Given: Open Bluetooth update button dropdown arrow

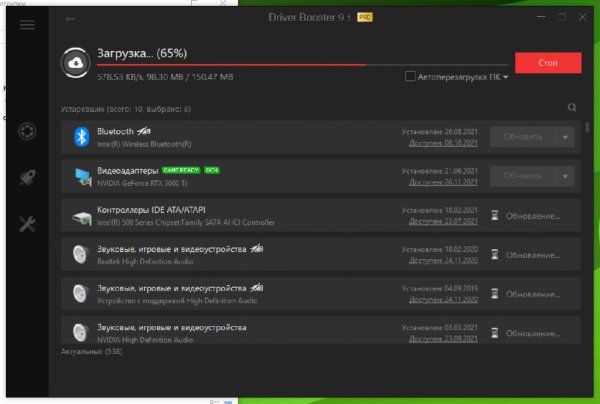Looking at the screenshot, I should point(565,137).
